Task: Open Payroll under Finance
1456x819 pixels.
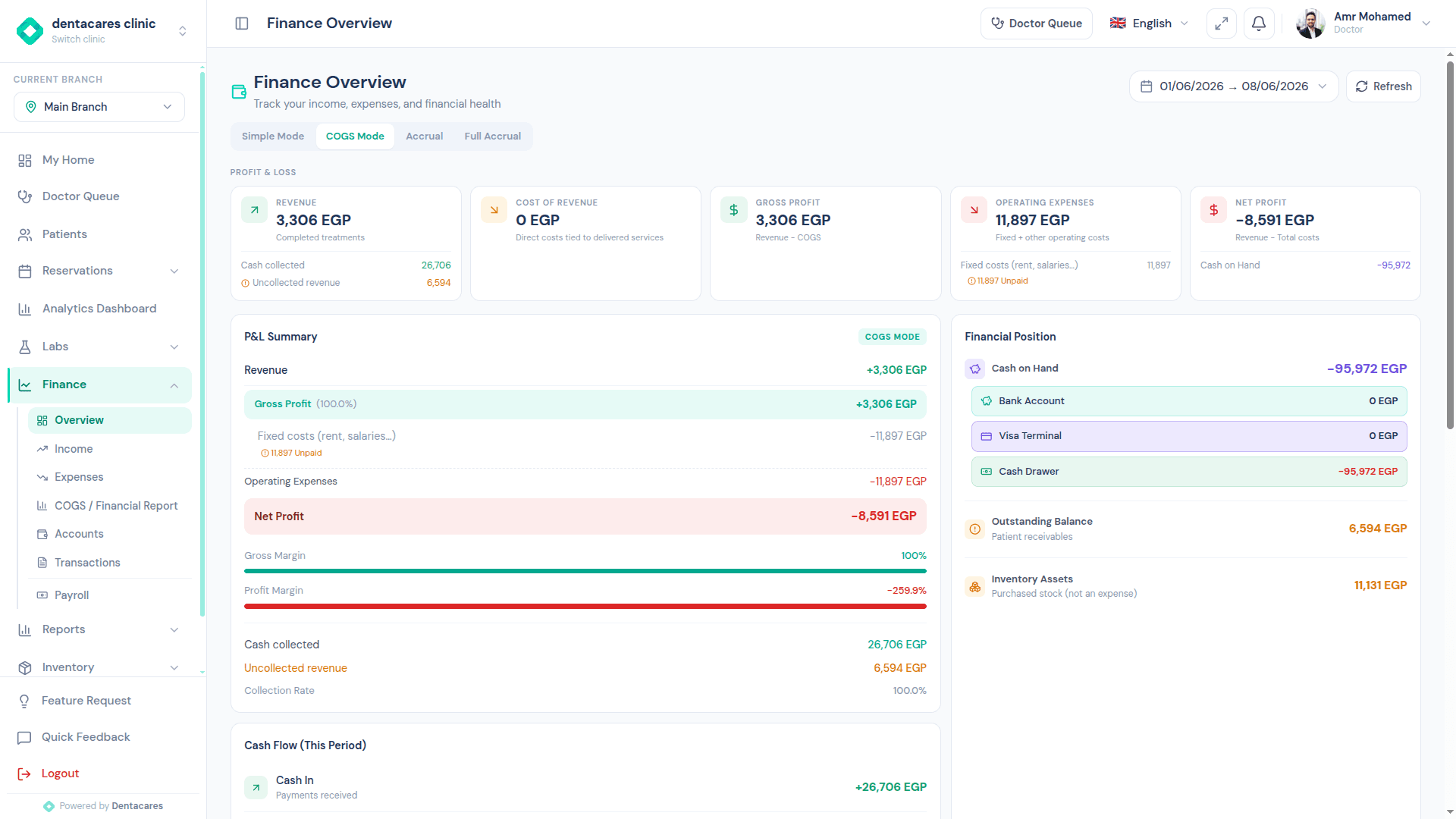Action: 110,595
